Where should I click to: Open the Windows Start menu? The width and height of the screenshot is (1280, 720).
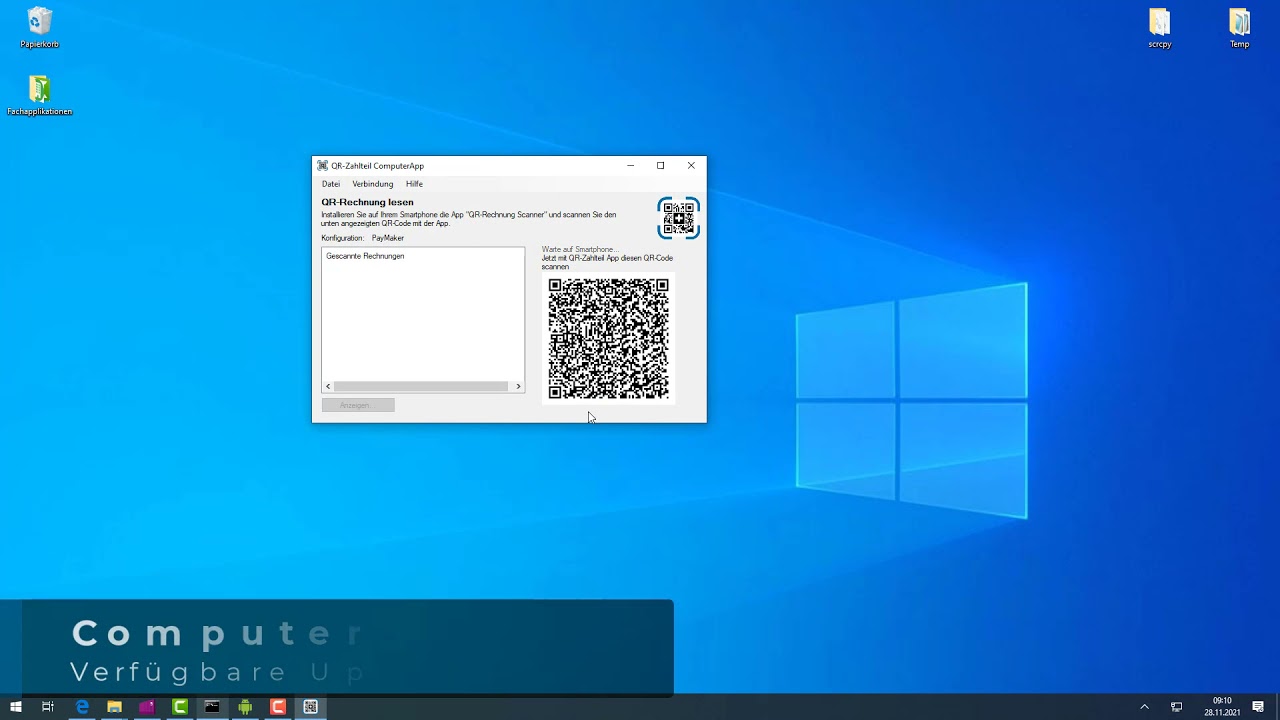(16, 707)
